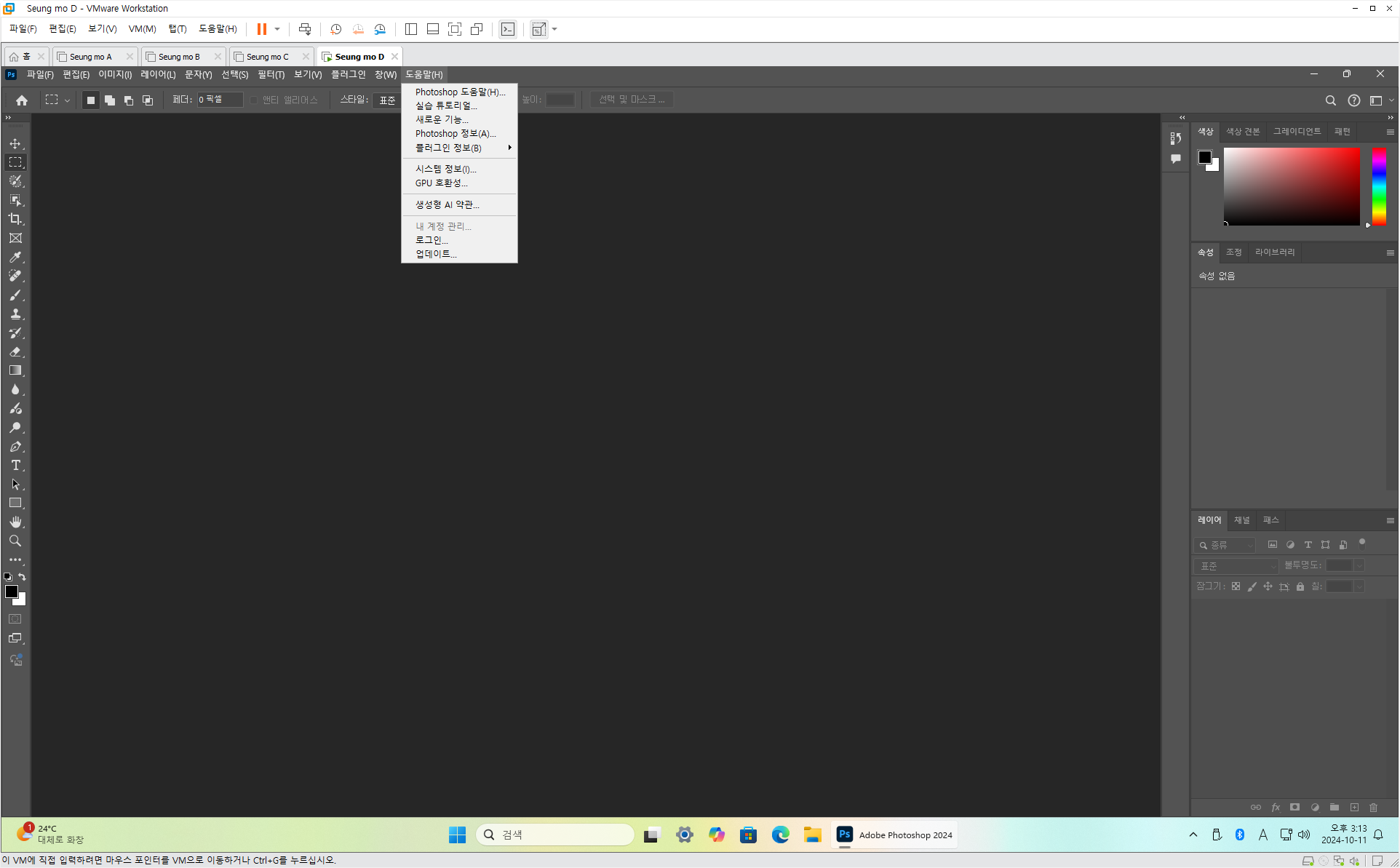Select the Hand tool
Image resolution: width=1400 pixels, height=868 pixels.
[x=15, y=522]
